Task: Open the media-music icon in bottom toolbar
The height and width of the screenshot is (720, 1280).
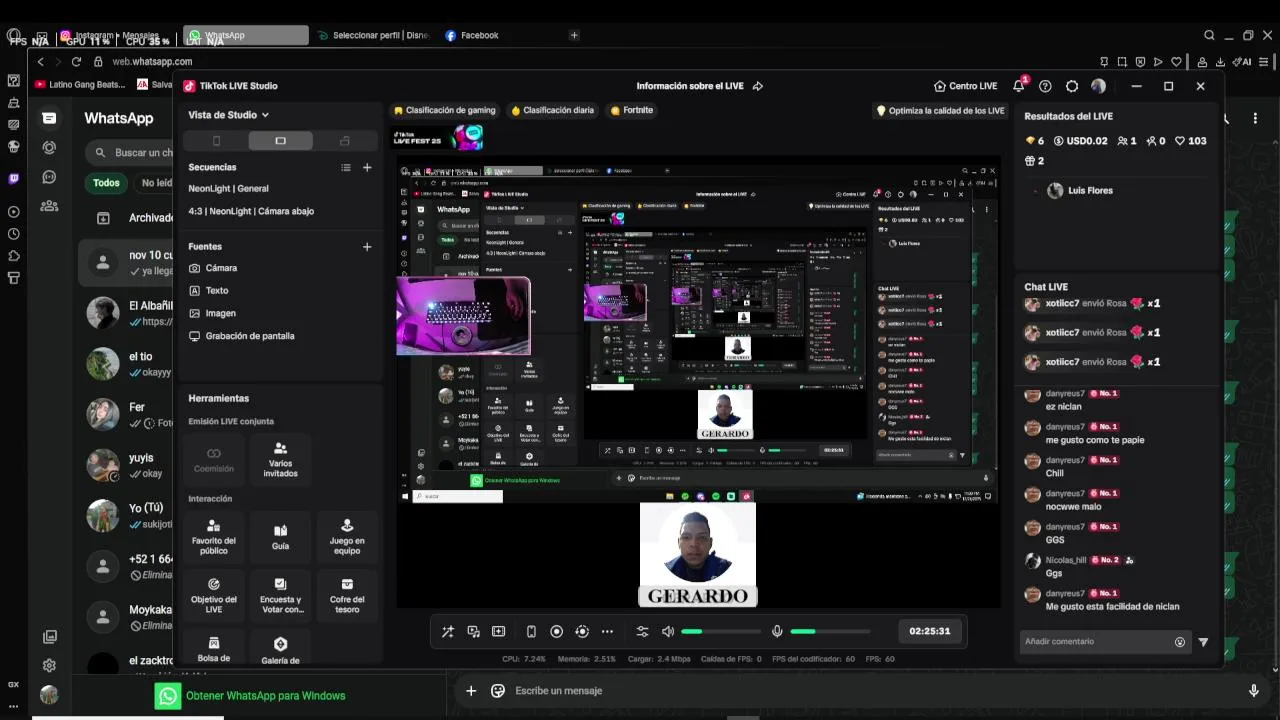Action: click(473, 631)
